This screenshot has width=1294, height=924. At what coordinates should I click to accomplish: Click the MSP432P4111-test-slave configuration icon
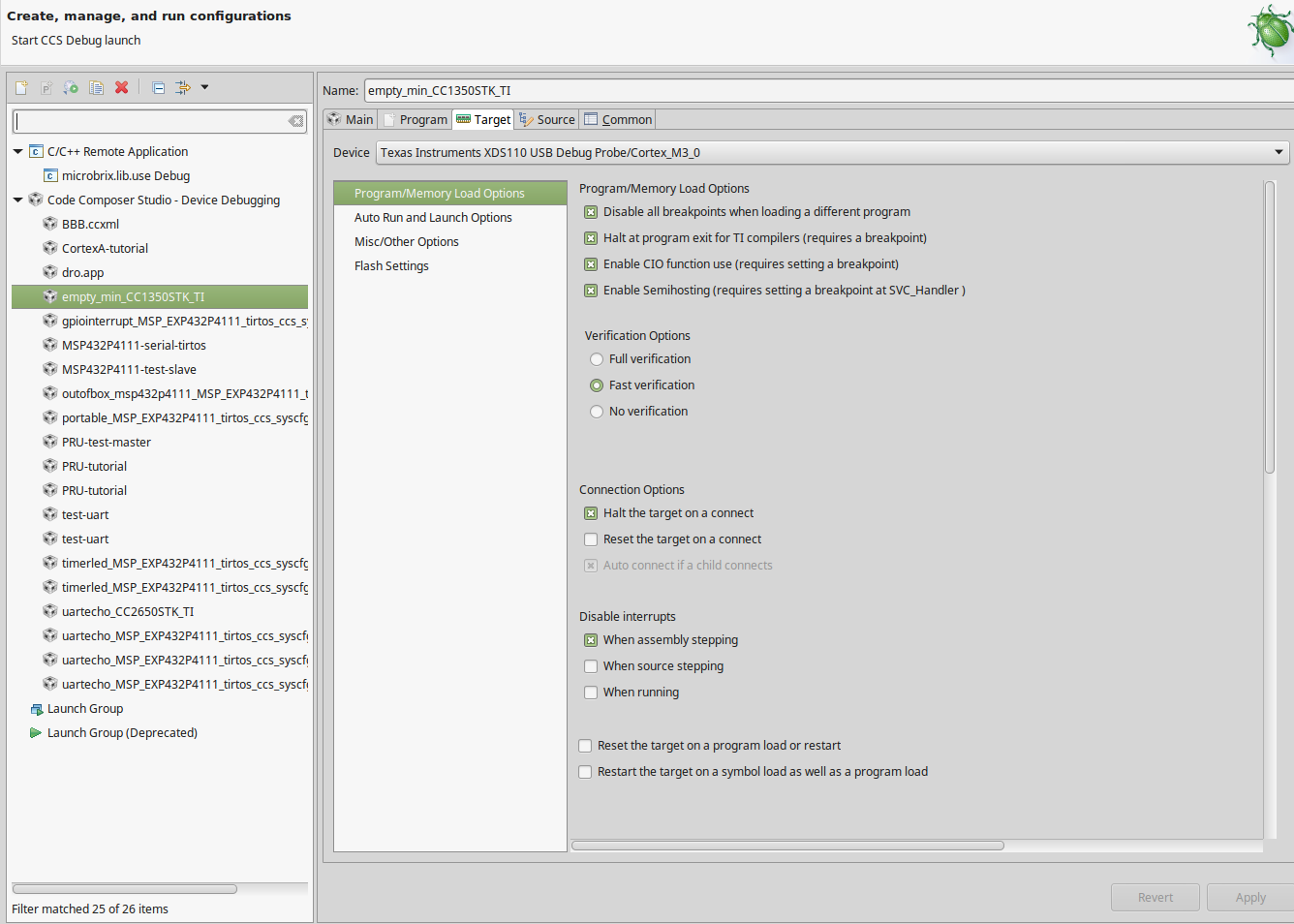[x=50, y=369]
